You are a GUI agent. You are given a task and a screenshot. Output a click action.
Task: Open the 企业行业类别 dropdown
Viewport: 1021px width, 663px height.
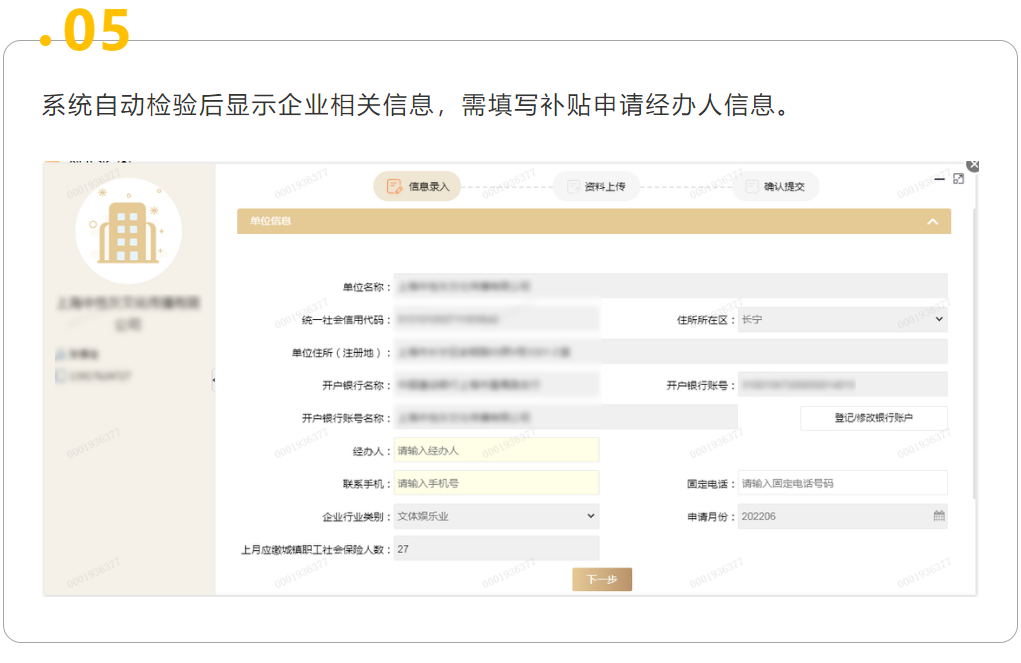(496, 516)
